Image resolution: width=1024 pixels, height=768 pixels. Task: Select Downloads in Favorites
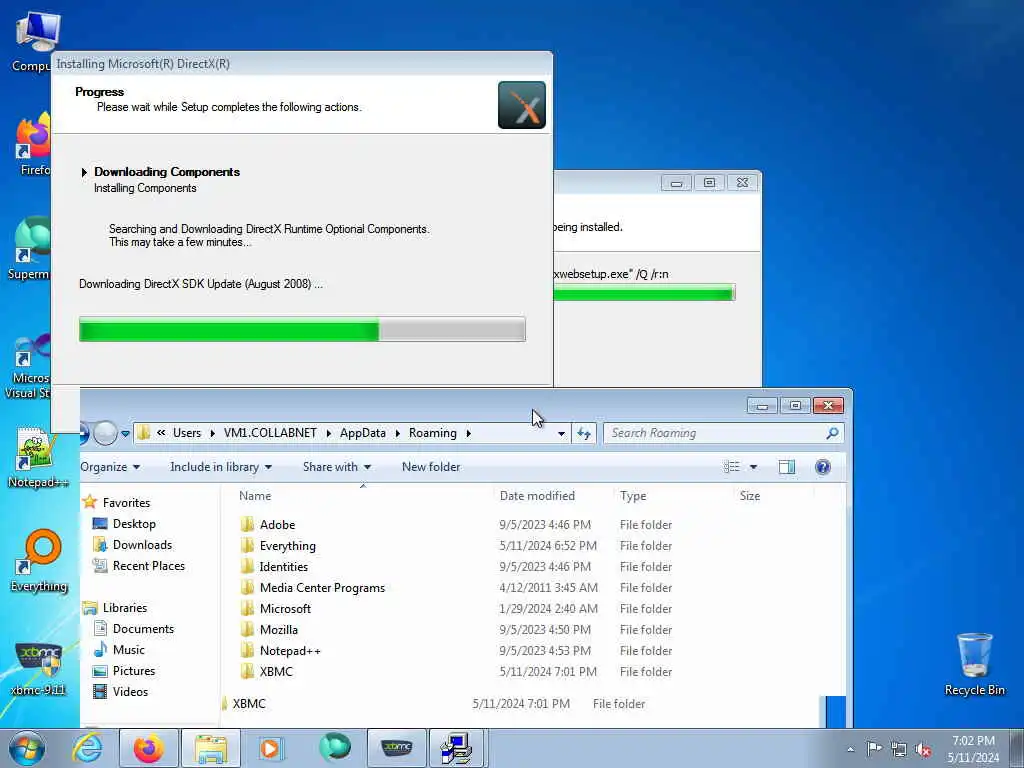click(x=132, y=545)
